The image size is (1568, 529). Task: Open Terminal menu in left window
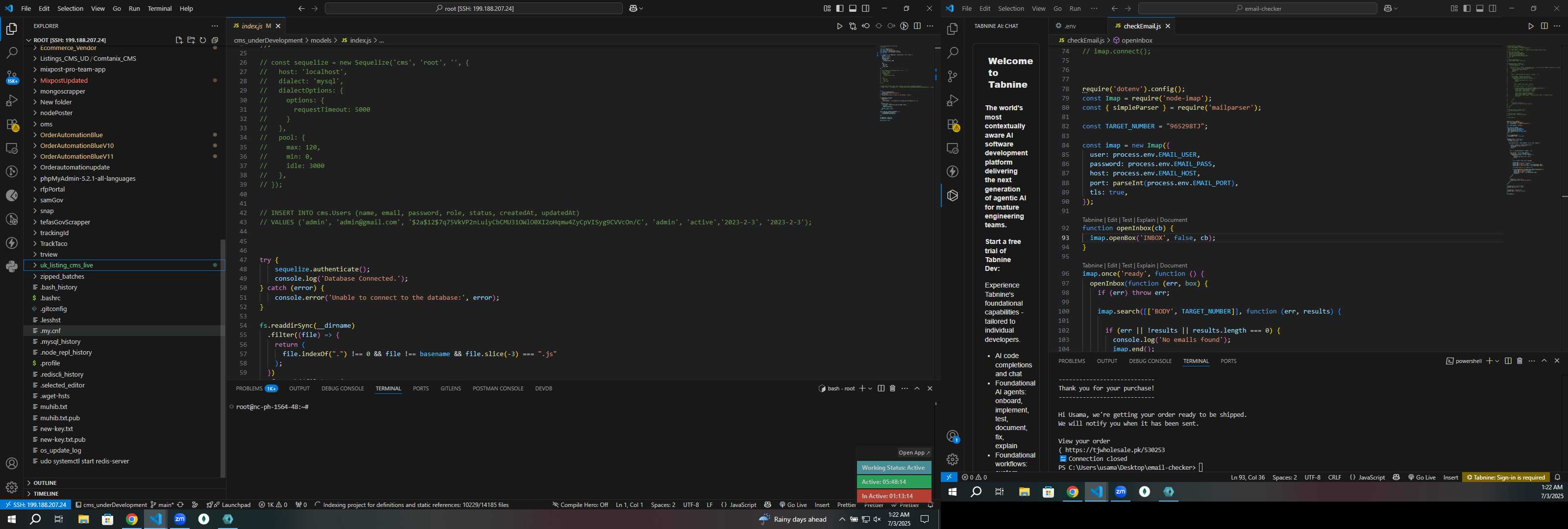(x=159, y=8)
